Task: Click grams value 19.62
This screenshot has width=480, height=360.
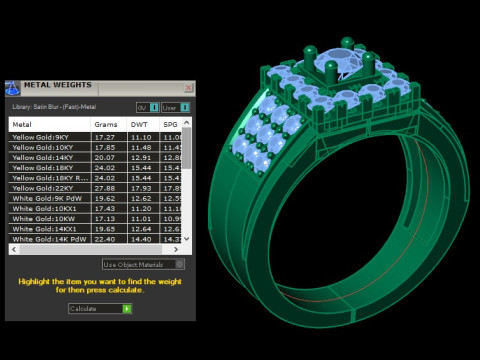Action: [x=105, y=199]
